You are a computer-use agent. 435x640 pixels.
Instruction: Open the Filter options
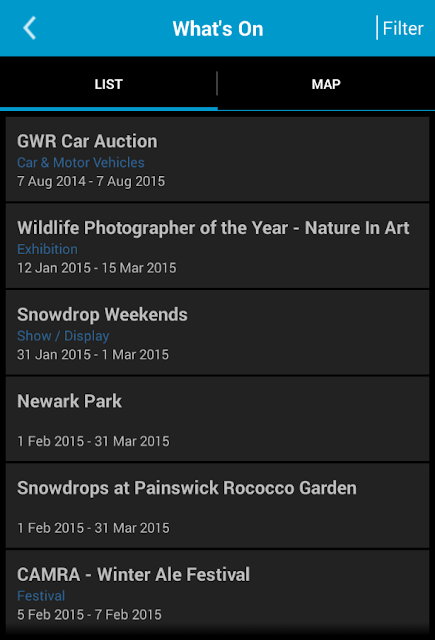click(x=403, y=29)
